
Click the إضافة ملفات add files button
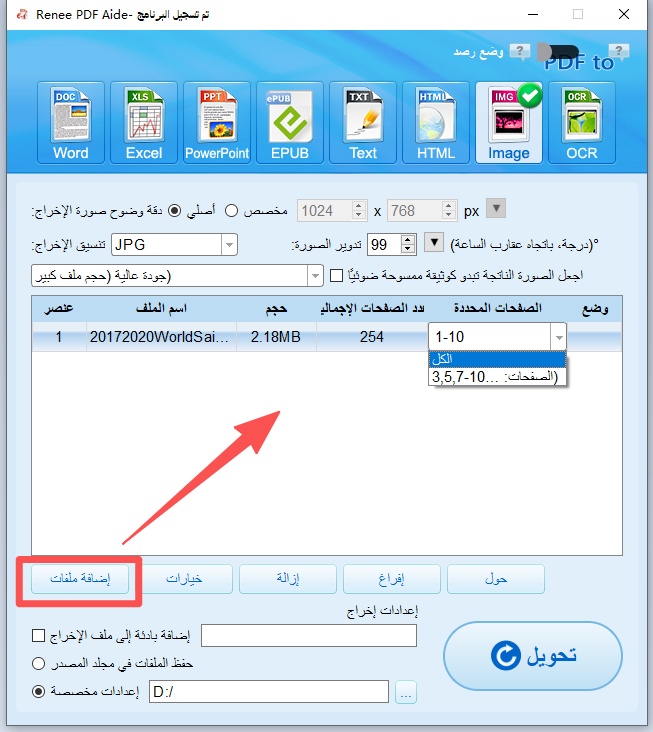coord(80,579)
